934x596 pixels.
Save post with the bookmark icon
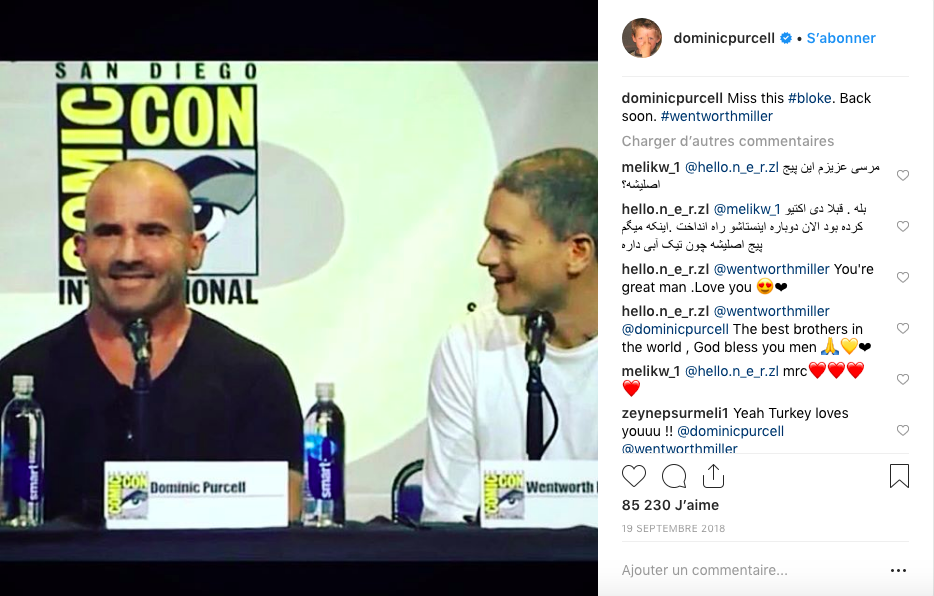[899, 476]
